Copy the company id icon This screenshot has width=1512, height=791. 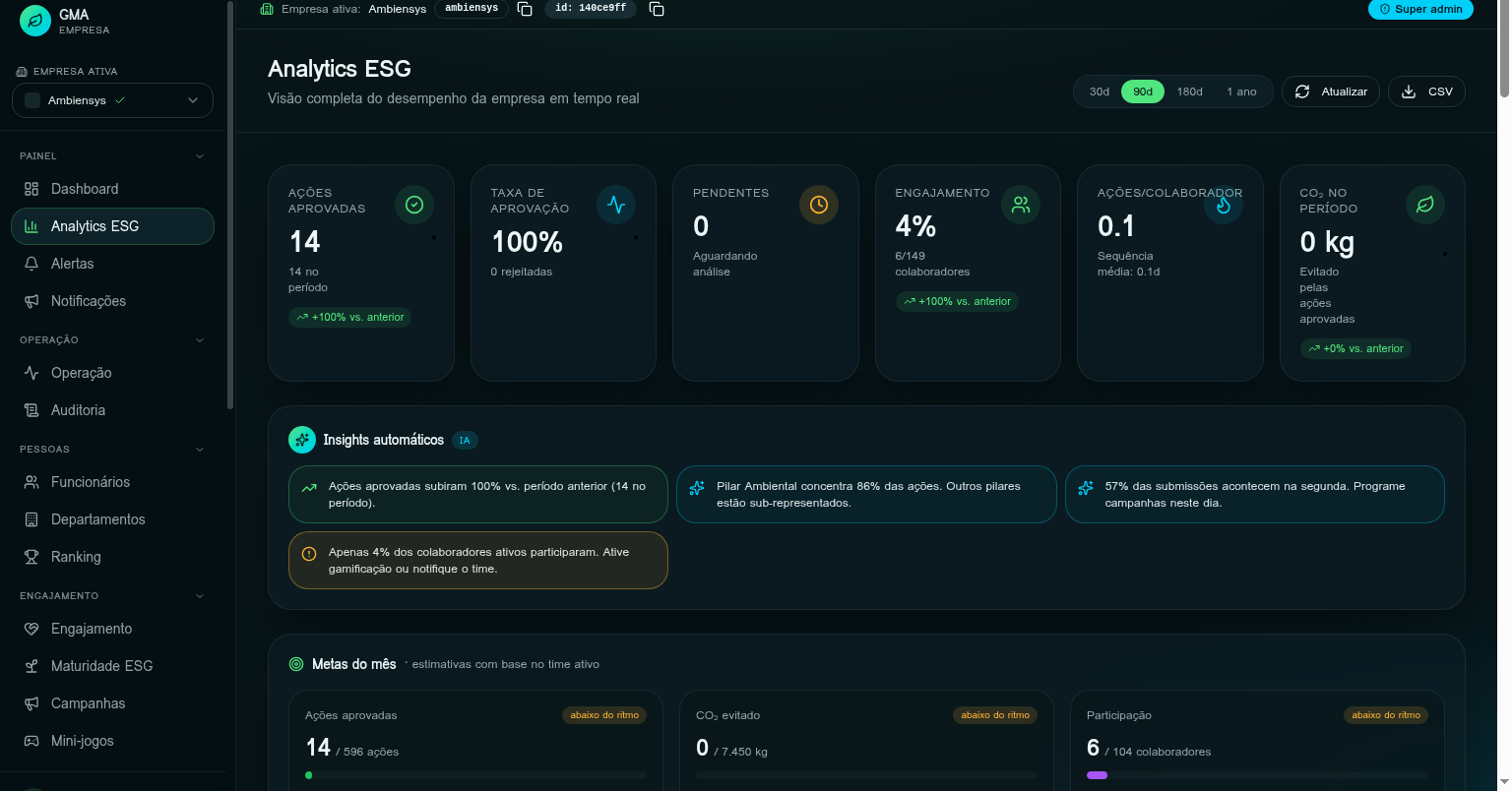(x=657, y=9)
